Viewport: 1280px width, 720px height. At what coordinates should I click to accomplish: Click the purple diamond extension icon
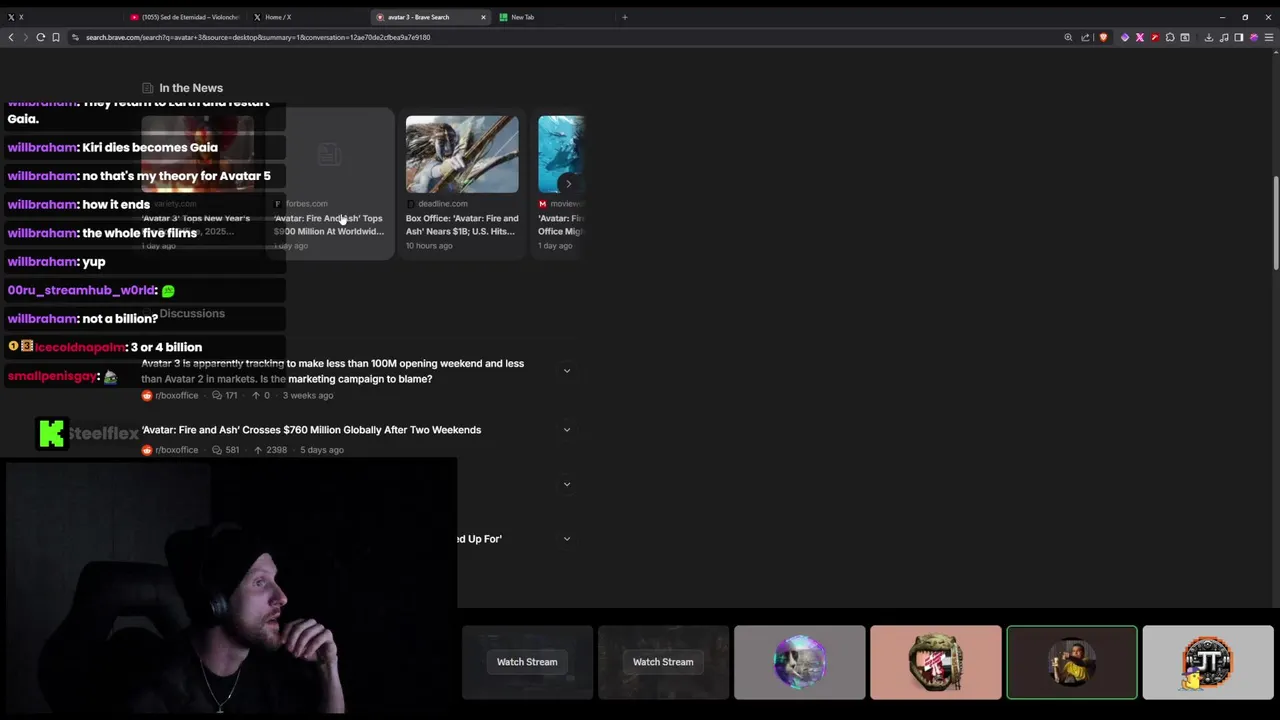pos(1125,37)
